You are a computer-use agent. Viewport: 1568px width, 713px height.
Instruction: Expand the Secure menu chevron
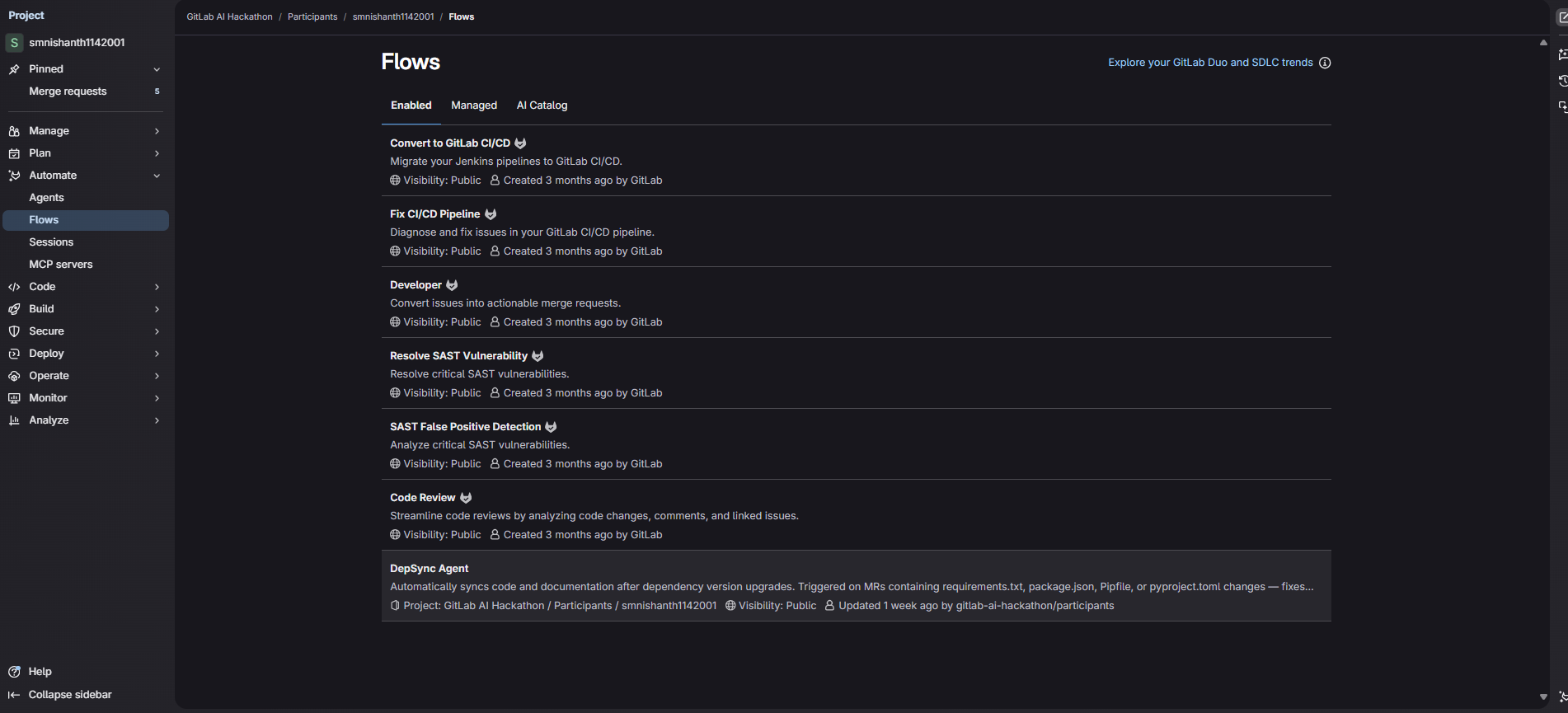click(x=157, y=331)
